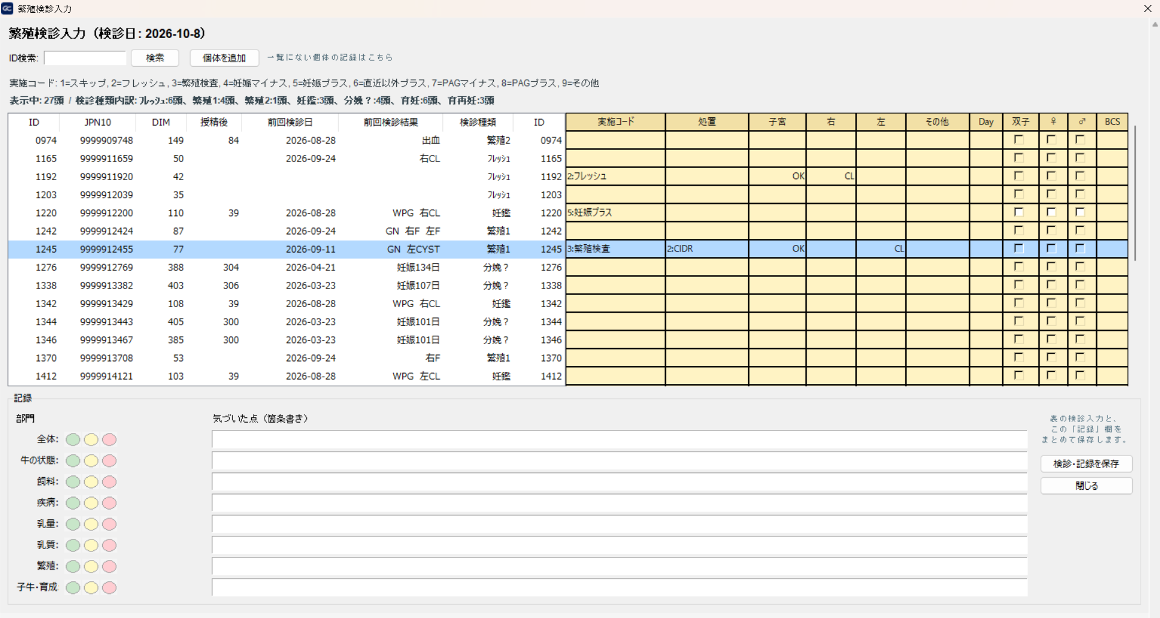Click the 検索 button

(x=155, y=58)
